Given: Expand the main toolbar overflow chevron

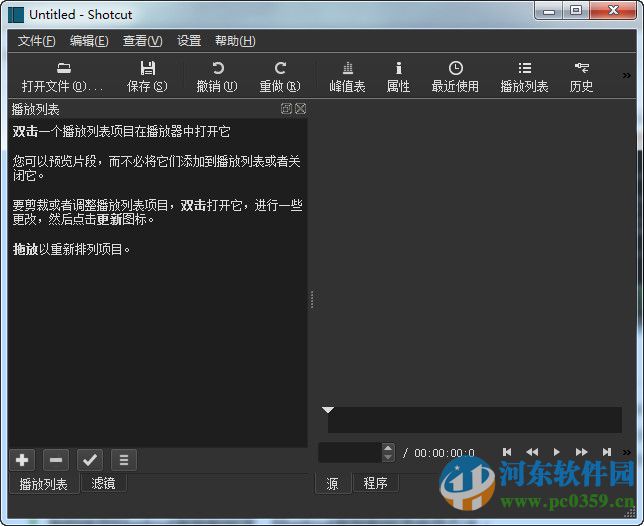Looking at the screenshot, I should click(626, 75).
